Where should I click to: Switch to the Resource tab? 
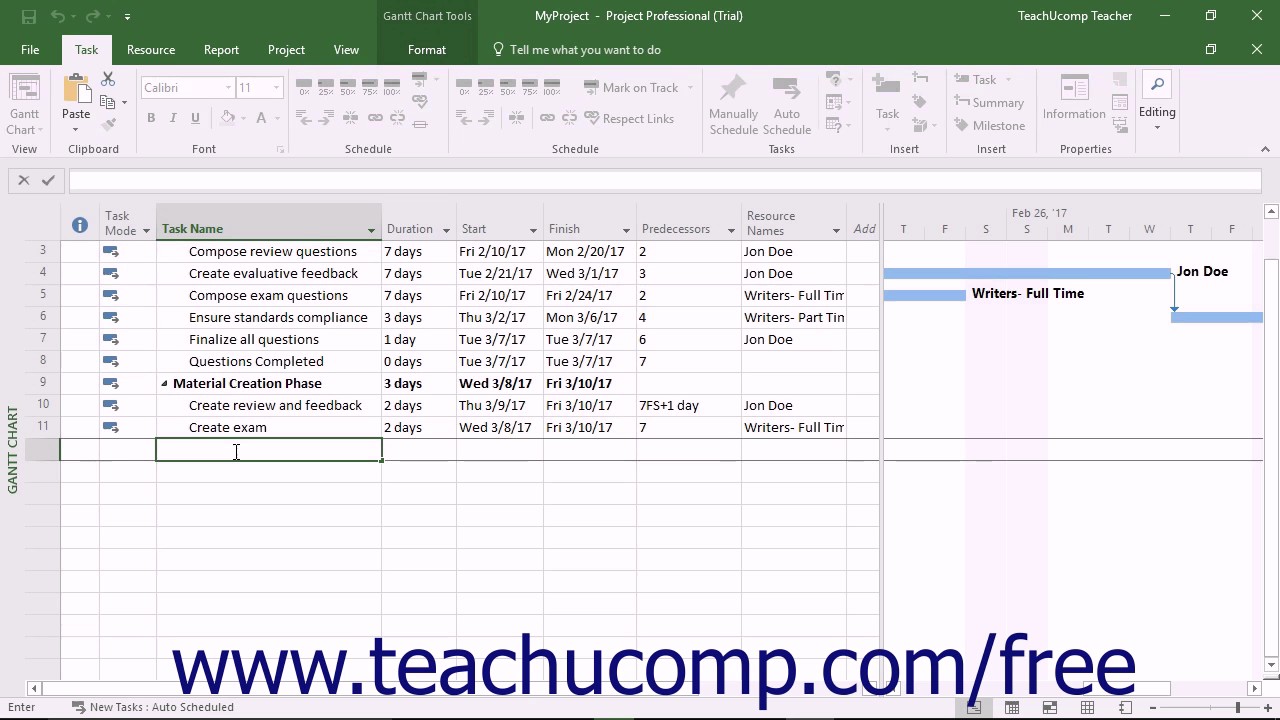click(151, 50)
